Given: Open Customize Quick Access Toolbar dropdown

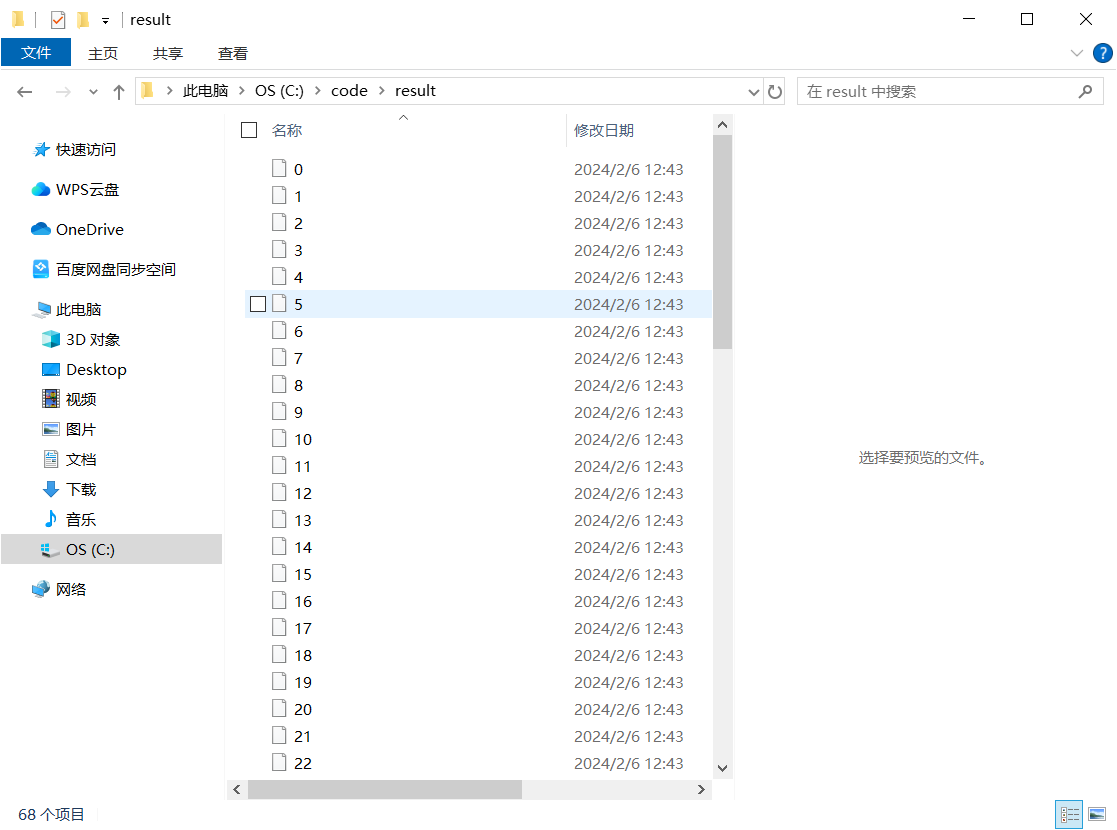Looking at the screenshot, I should coord(105,21).
